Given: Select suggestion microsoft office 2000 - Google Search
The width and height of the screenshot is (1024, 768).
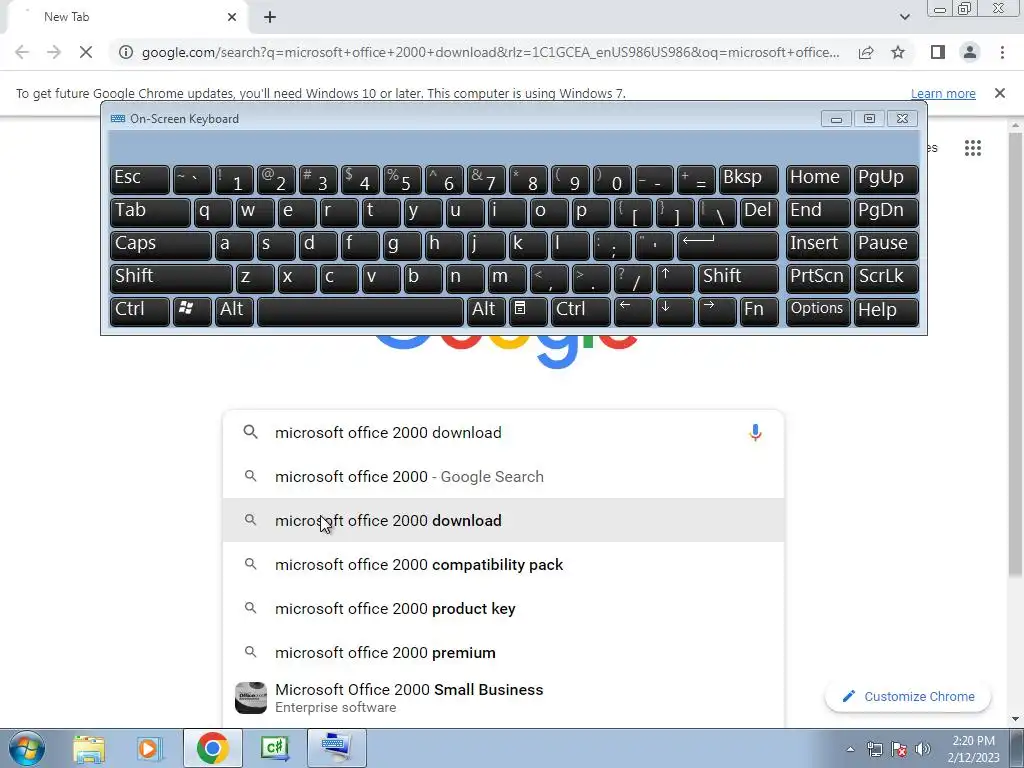Looking at the screenshot, I should click(x=503, y=477).
